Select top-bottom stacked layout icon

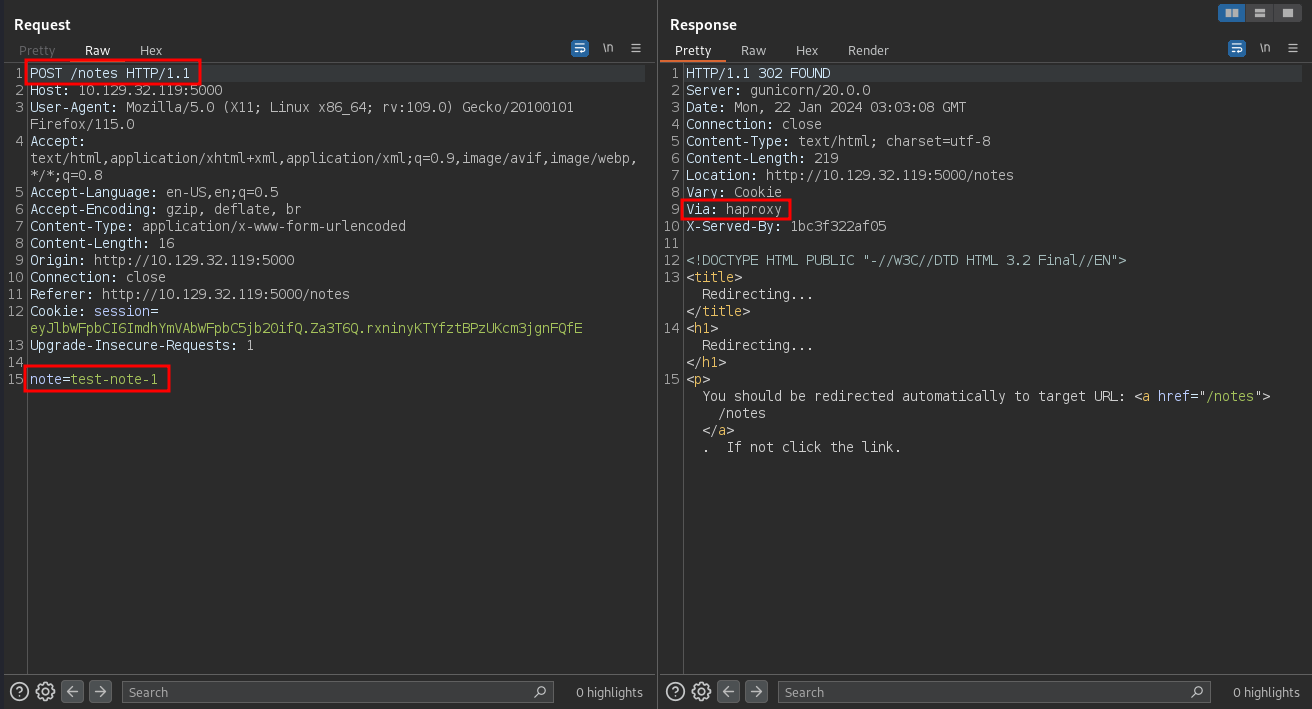click(1260, 13)
